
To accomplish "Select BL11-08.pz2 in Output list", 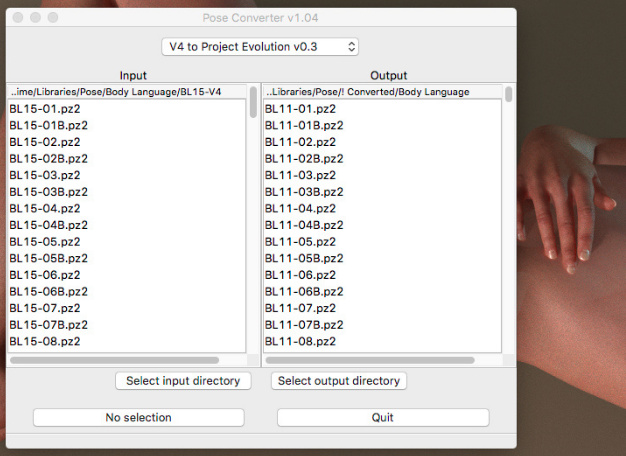I will pyautogui.click(x=300, y=341).
